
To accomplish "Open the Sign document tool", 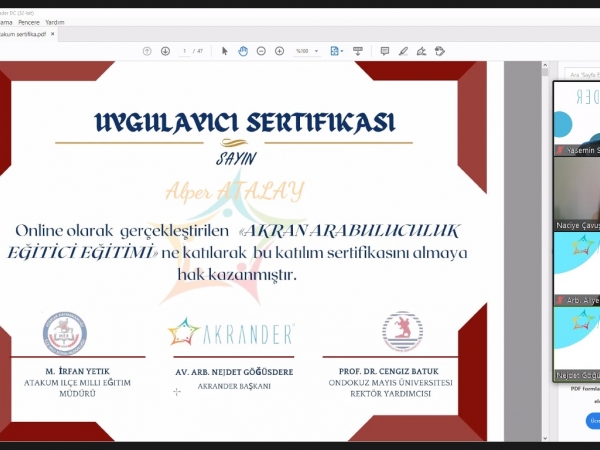I will 421,51.
